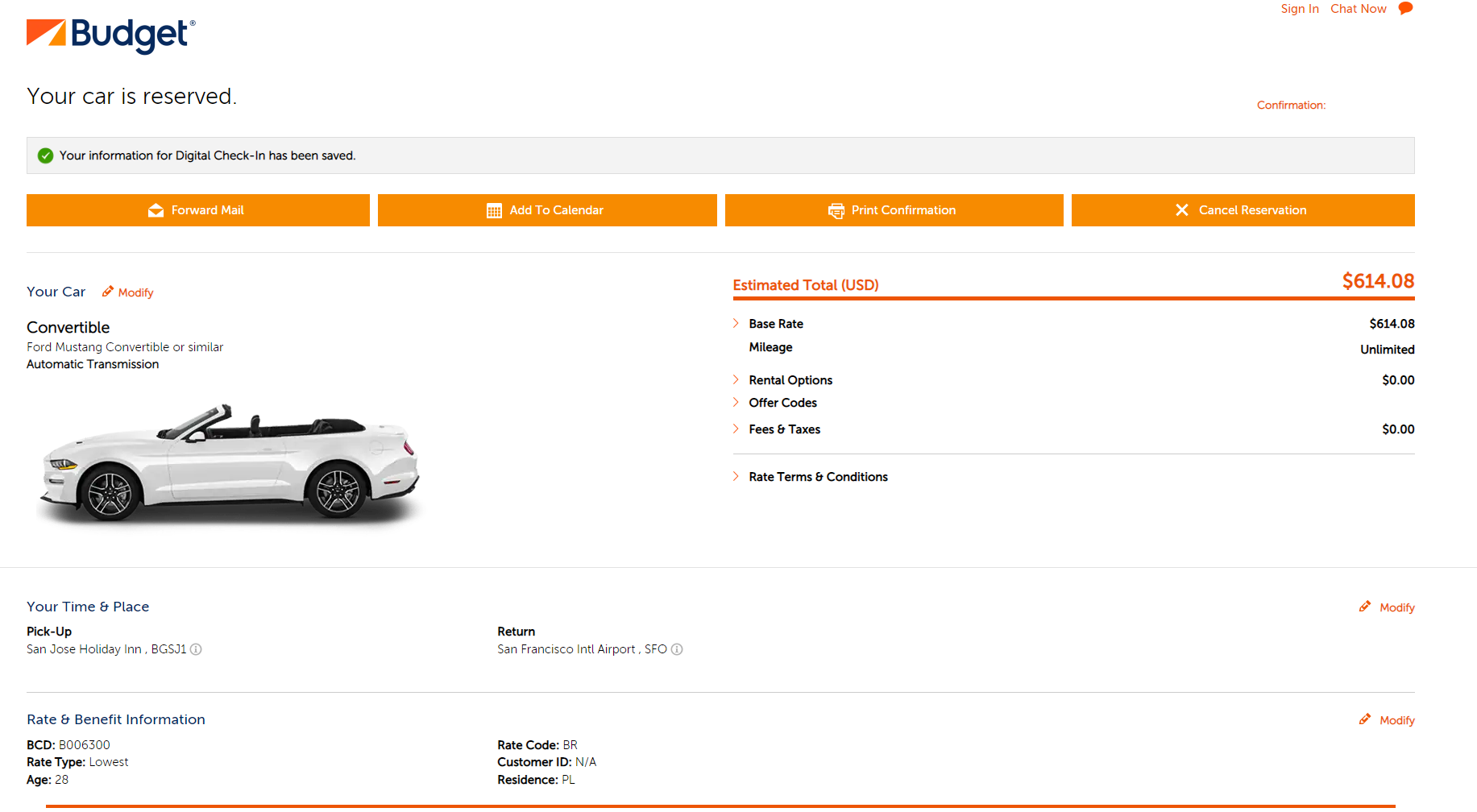This screenshot has height=812, width=1477.
Task: Click the Your car is reserved heading
Action: click(x=131, y=96)
